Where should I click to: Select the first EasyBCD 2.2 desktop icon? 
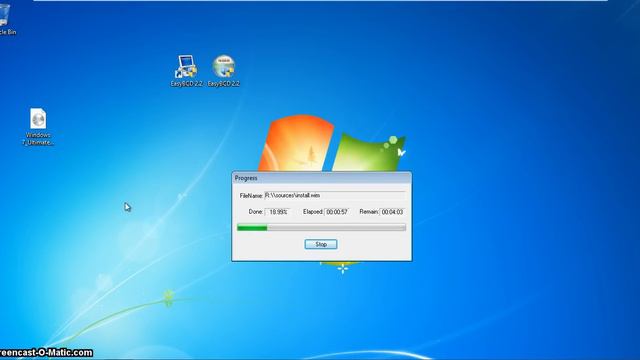[x=186, y=71]
